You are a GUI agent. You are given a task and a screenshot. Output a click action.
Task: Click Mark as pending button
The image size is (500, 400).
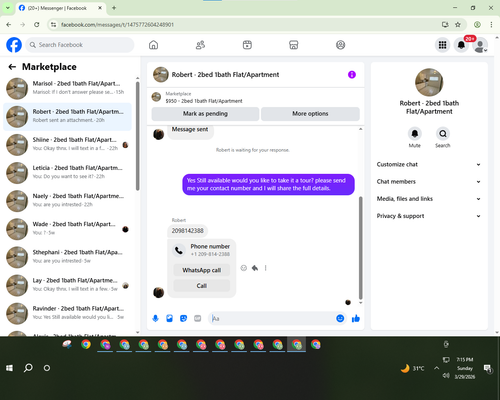(205, 114)
